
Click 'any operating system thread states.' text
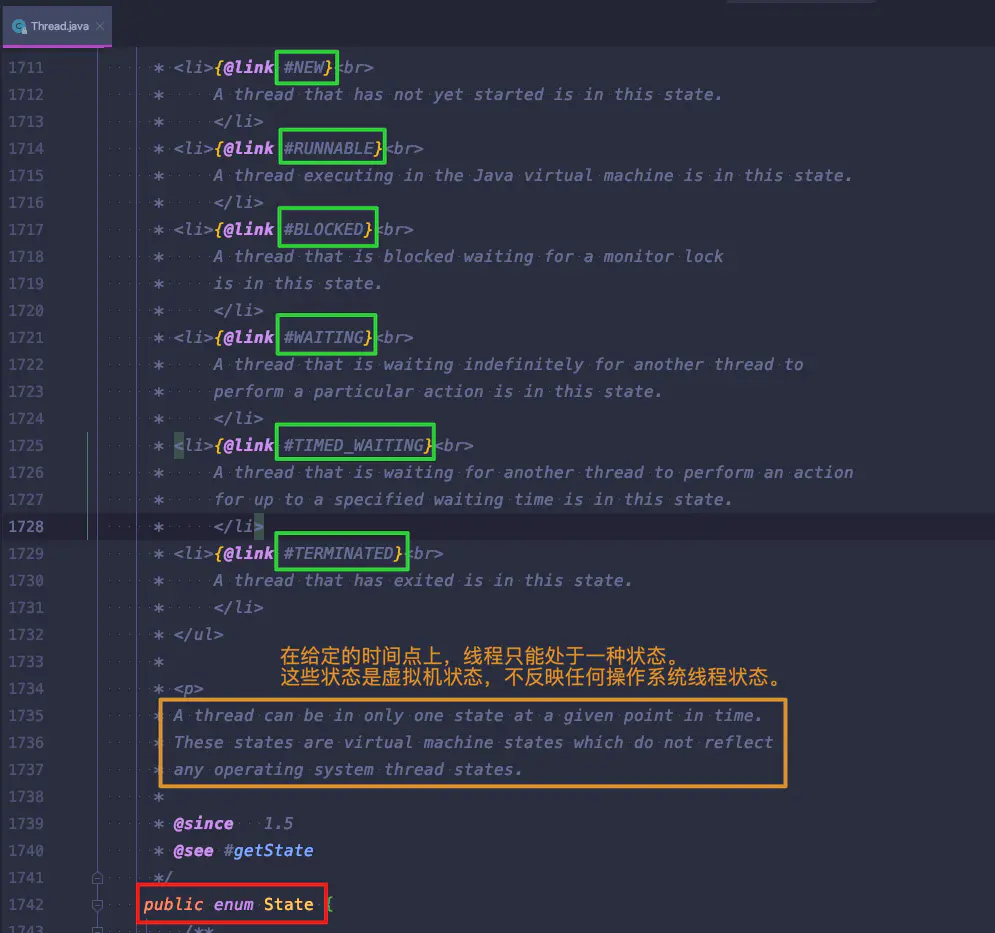(x=348, y=770)
